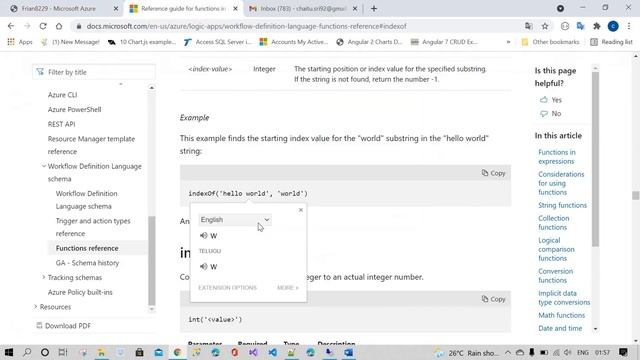
Task: Jump to Collection functions section
Action: [553, 223]
